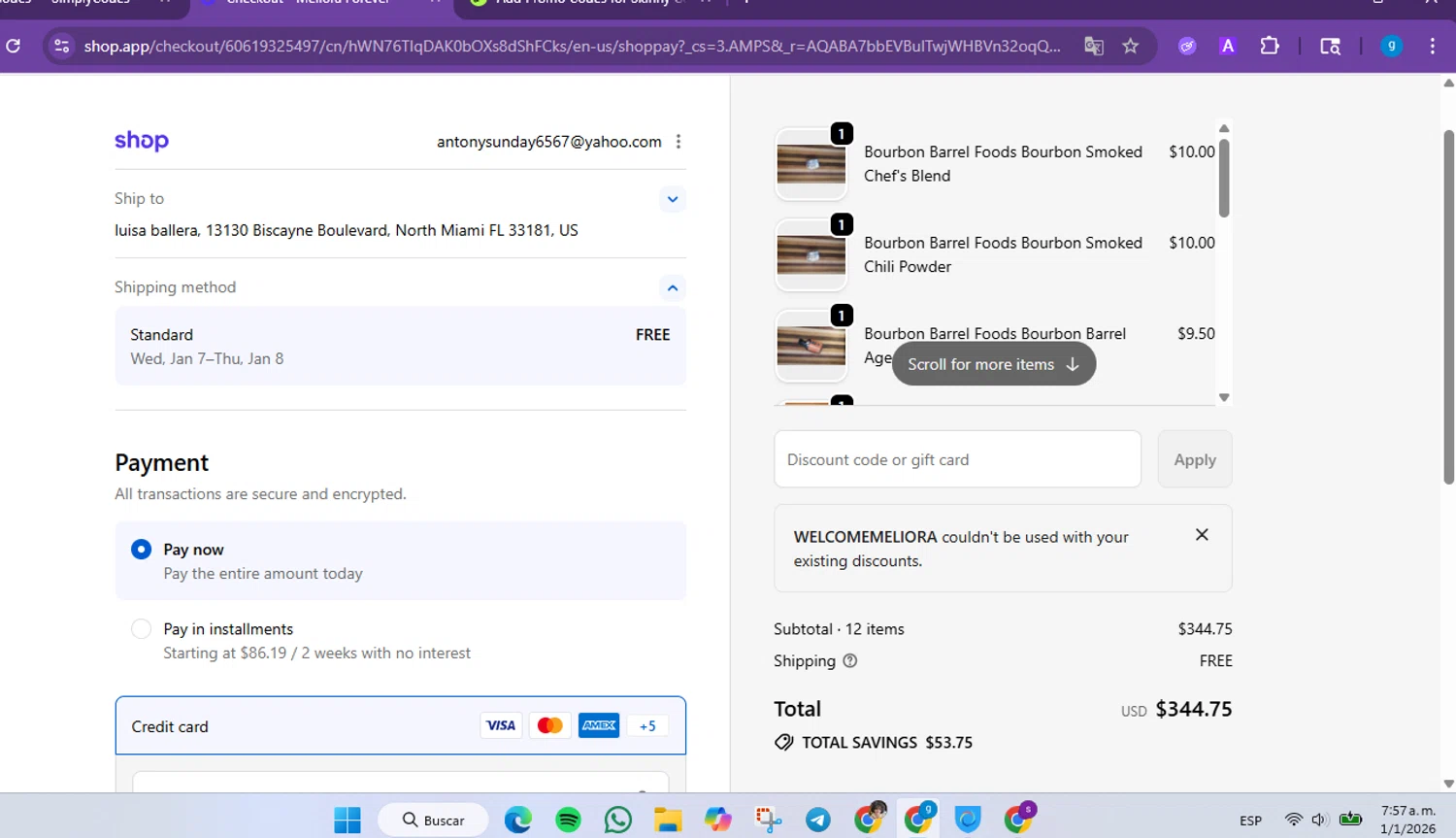Expand the Ship to address dropdown
The width and height of the screenshot is (1456, 838).
point(672,199)
